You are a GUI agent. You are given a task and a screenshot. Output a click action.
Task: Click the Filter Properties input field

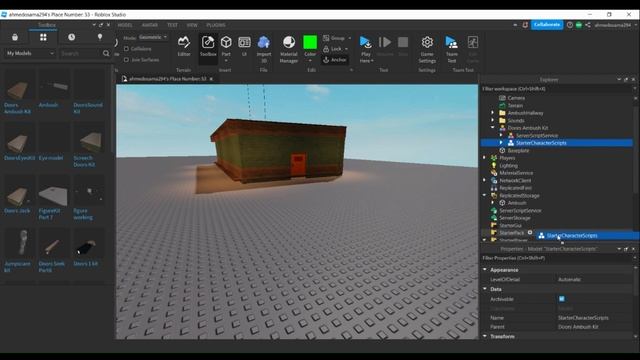click(556, 258)
